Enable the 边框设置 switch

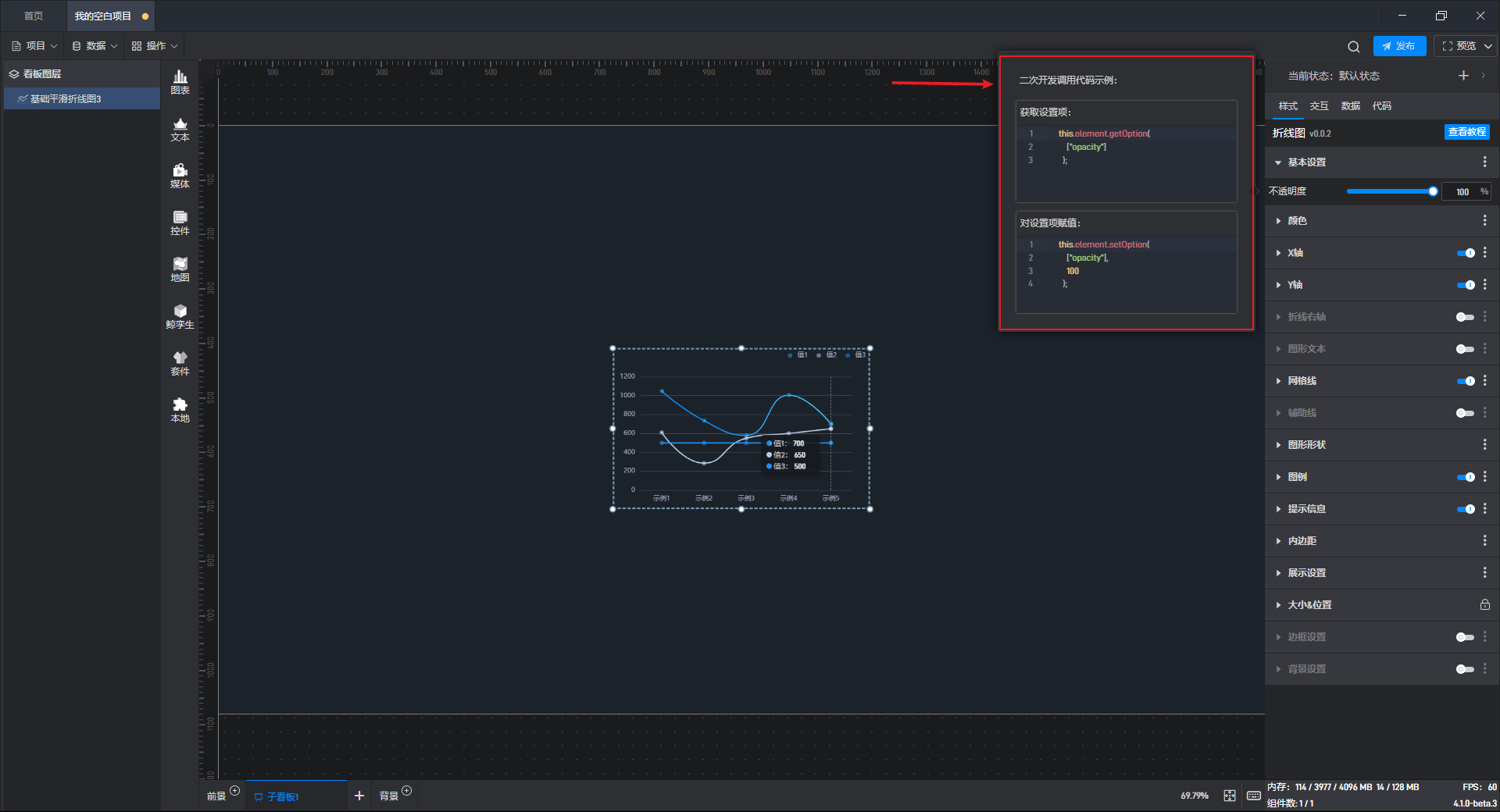(x=1466, y=637)
